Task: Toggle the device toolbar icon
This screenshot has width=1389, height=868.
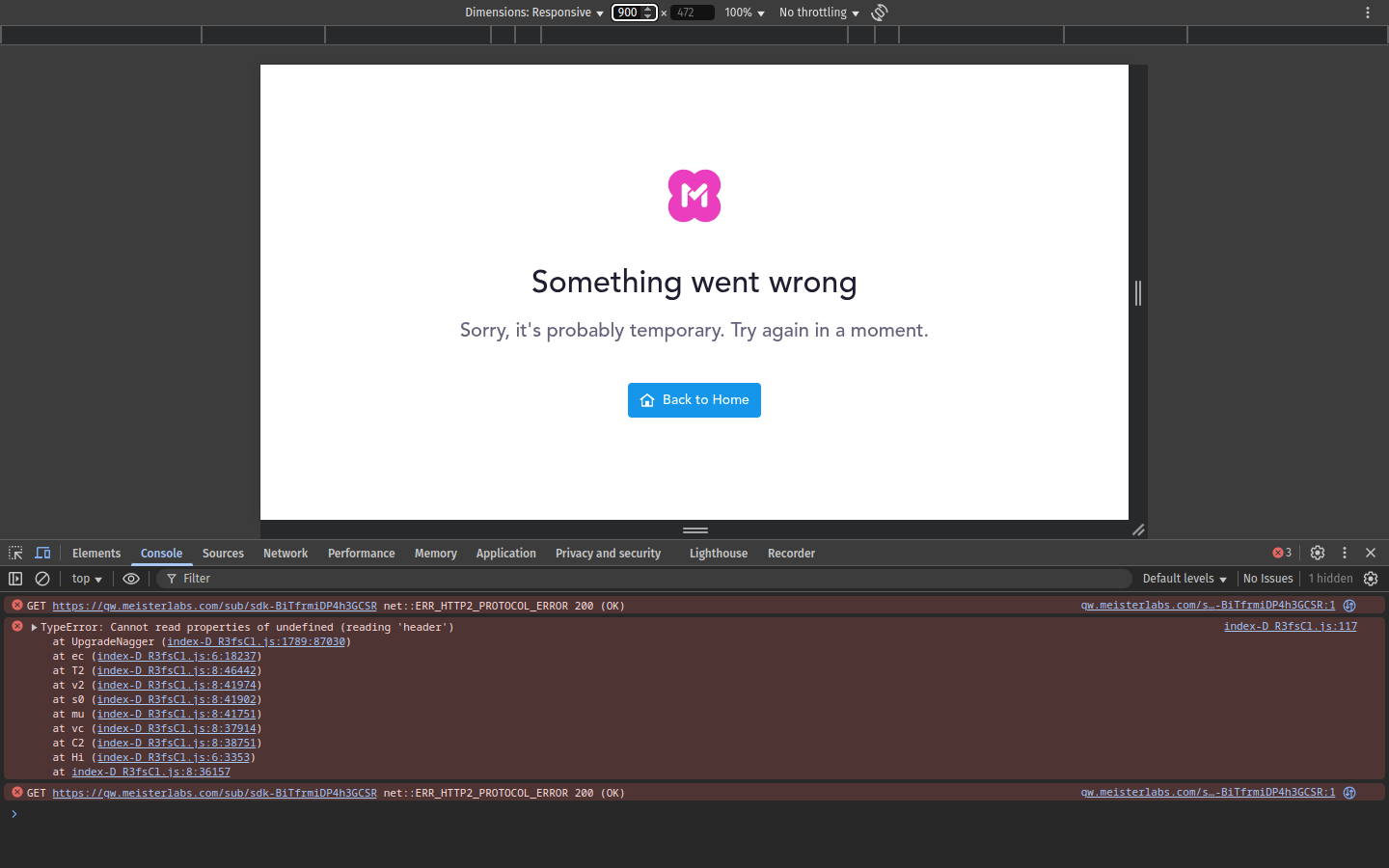Action: [x=42, y=553]
